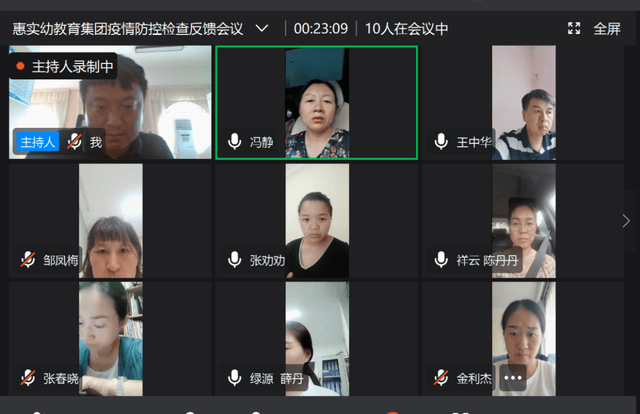Click the 全屏 fullscreen label
The height and width of the screenshot is (414, 640).
tap(607, 29)
